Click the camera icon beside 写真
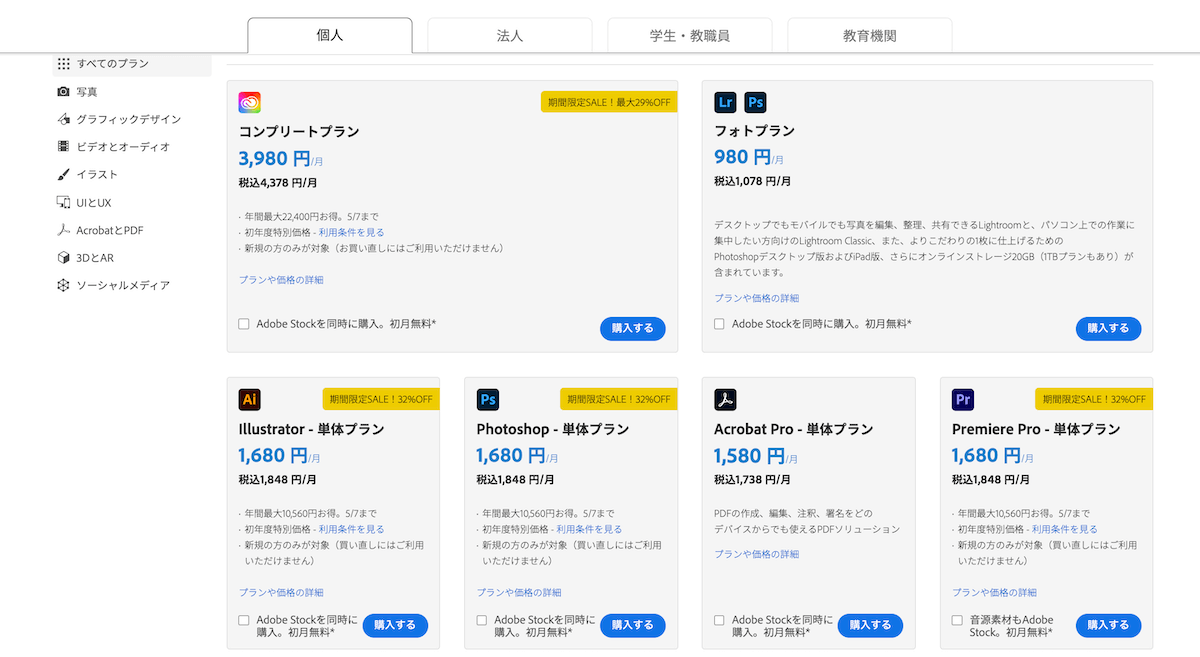1200x657 pixels. pos(64,92)
